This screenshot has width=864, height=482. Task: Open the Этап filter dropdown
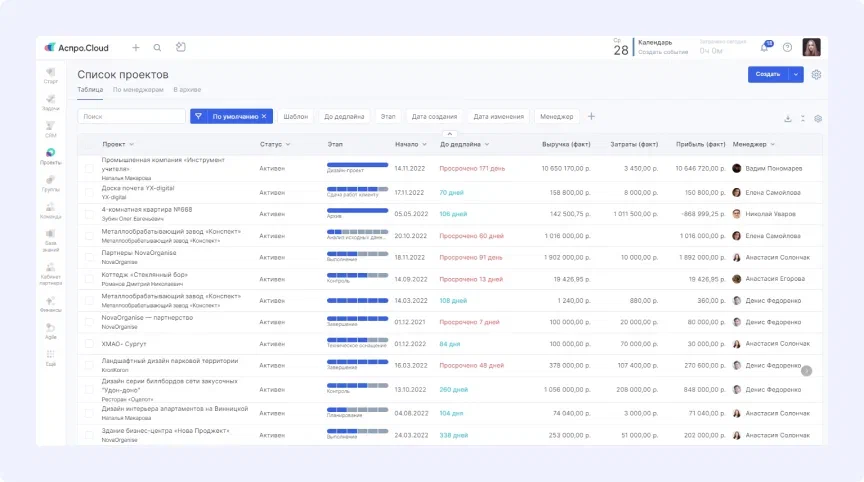[x=388, y=116]
